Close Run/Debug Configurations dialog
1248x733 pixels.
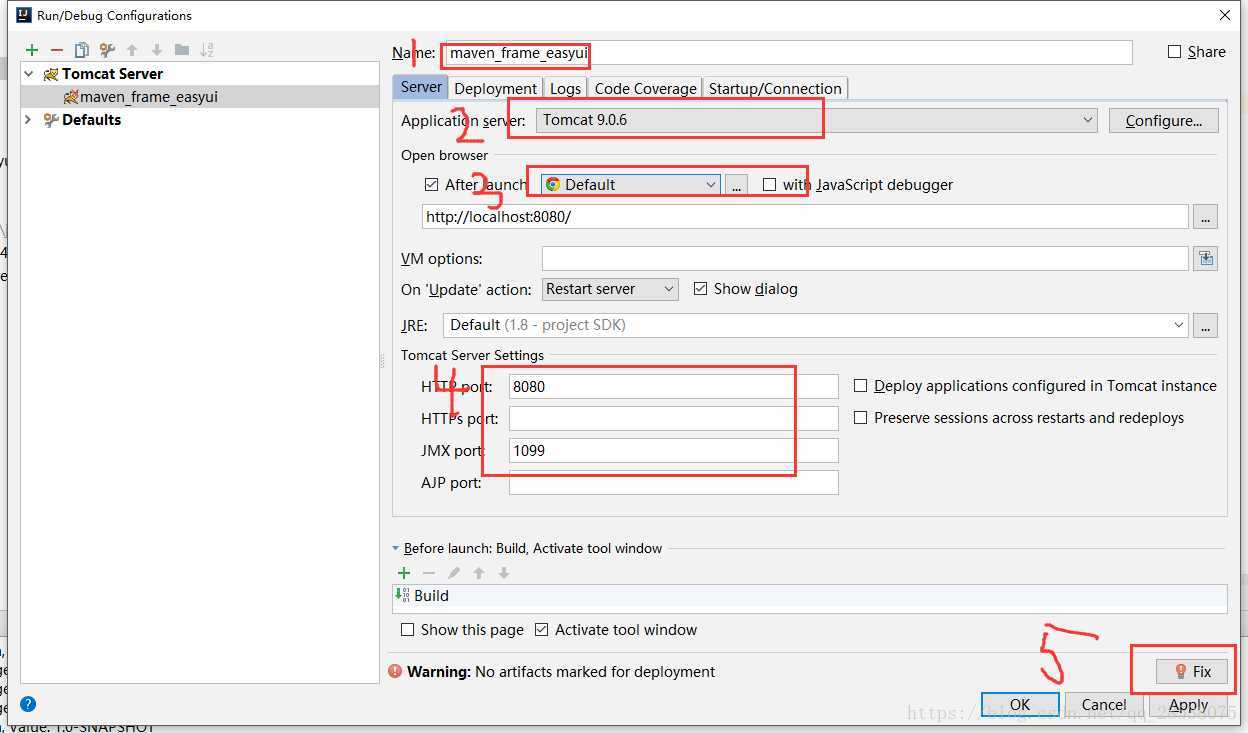click(1225, 15)
